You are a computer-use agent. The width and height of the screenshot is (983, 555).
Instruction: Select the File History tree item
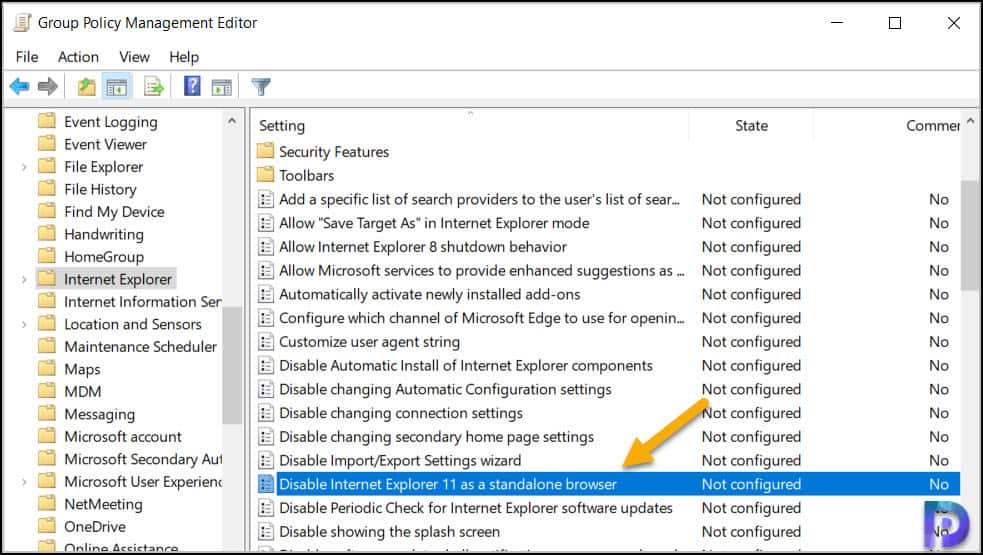click(x=100, y=189)
